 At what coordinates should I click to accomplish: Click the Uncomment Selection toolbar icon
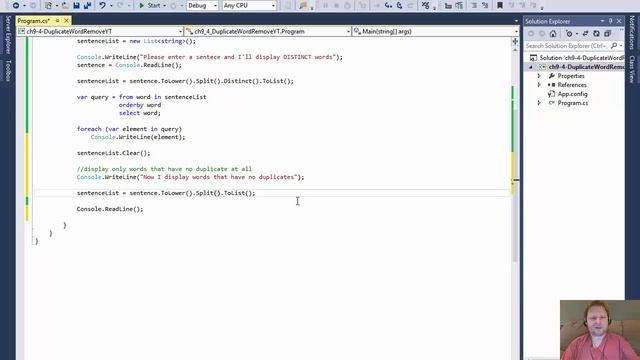coord(485,6)
